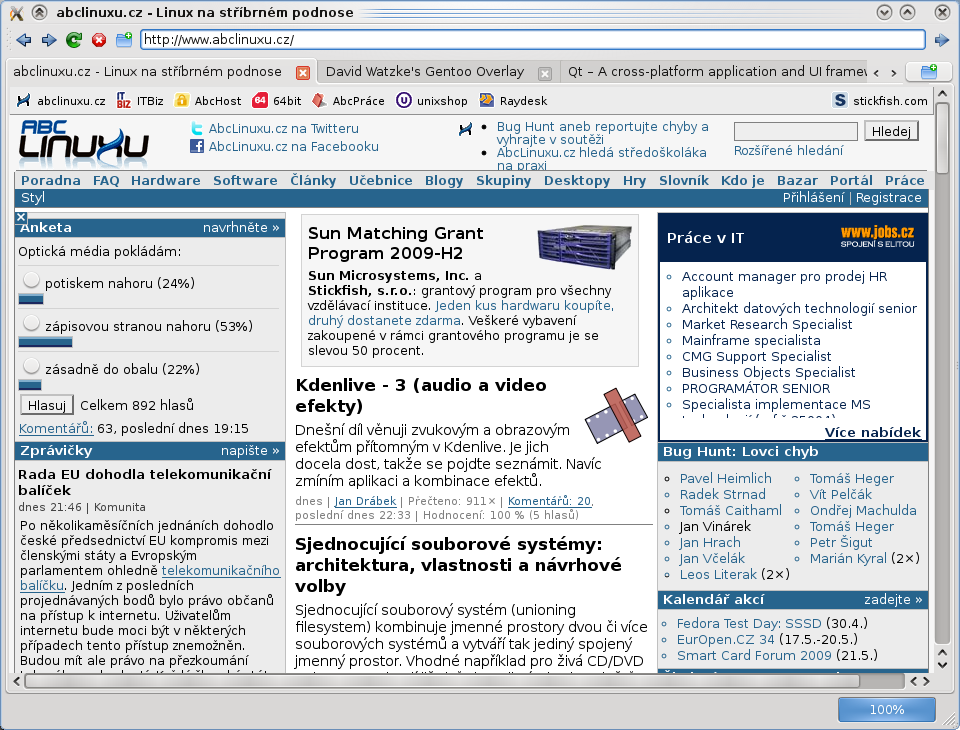Reload the page with the green refresh icon
Viewport: 960px width, 730px height.
pos(74,40)
